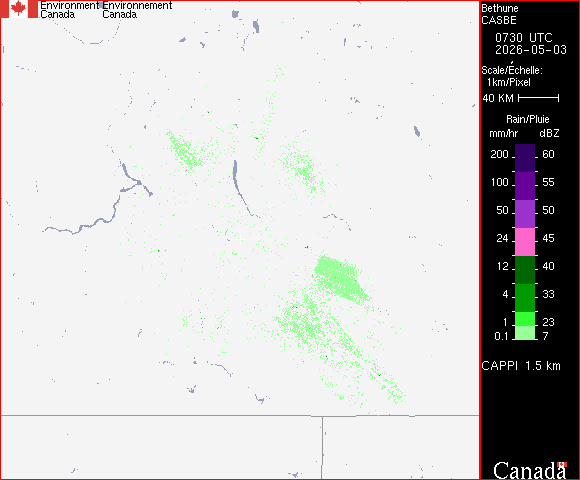
Task: Click the Canadian flag icon at top left
Action: [x=18, y=9]
